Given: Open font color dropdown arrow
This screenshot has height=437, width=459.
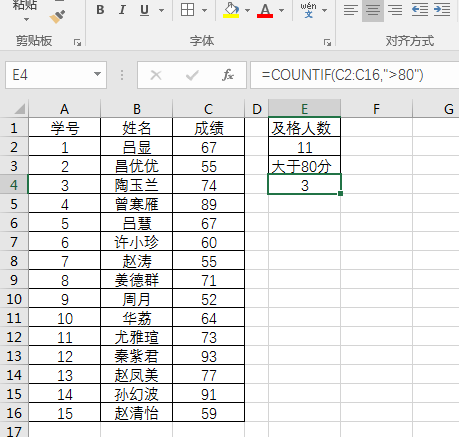Looking at the screenshot, I should click(282, 10).
